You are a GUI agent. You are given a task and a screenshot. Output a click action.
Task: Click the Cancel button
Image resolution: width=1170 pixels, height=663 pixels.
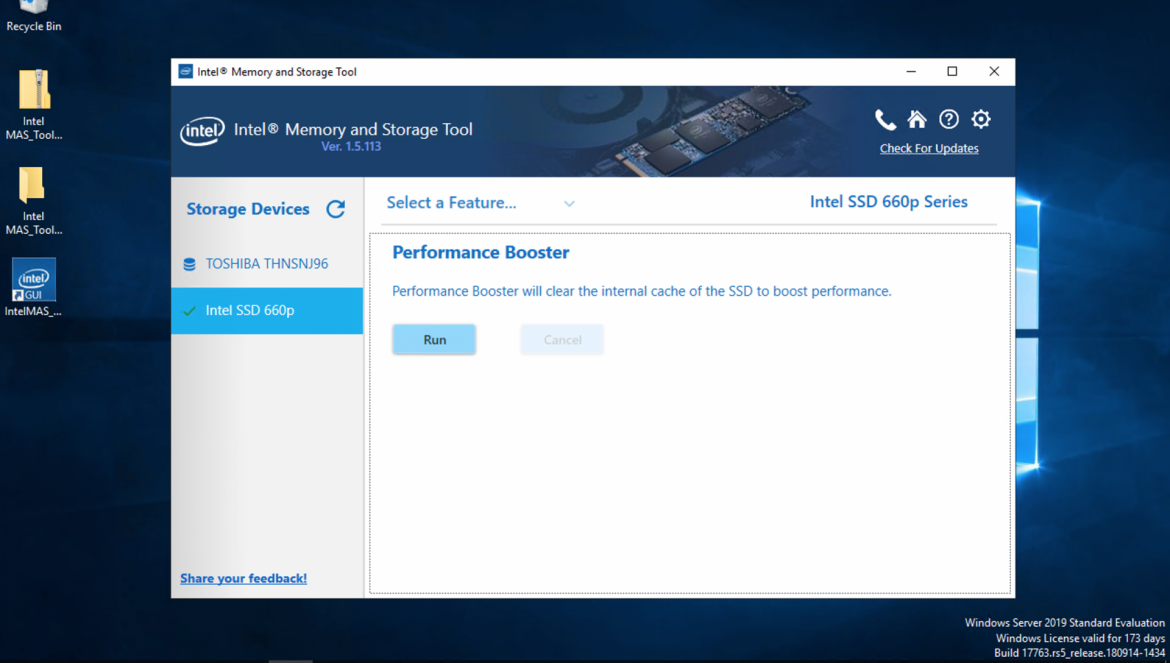coord(562,339)
